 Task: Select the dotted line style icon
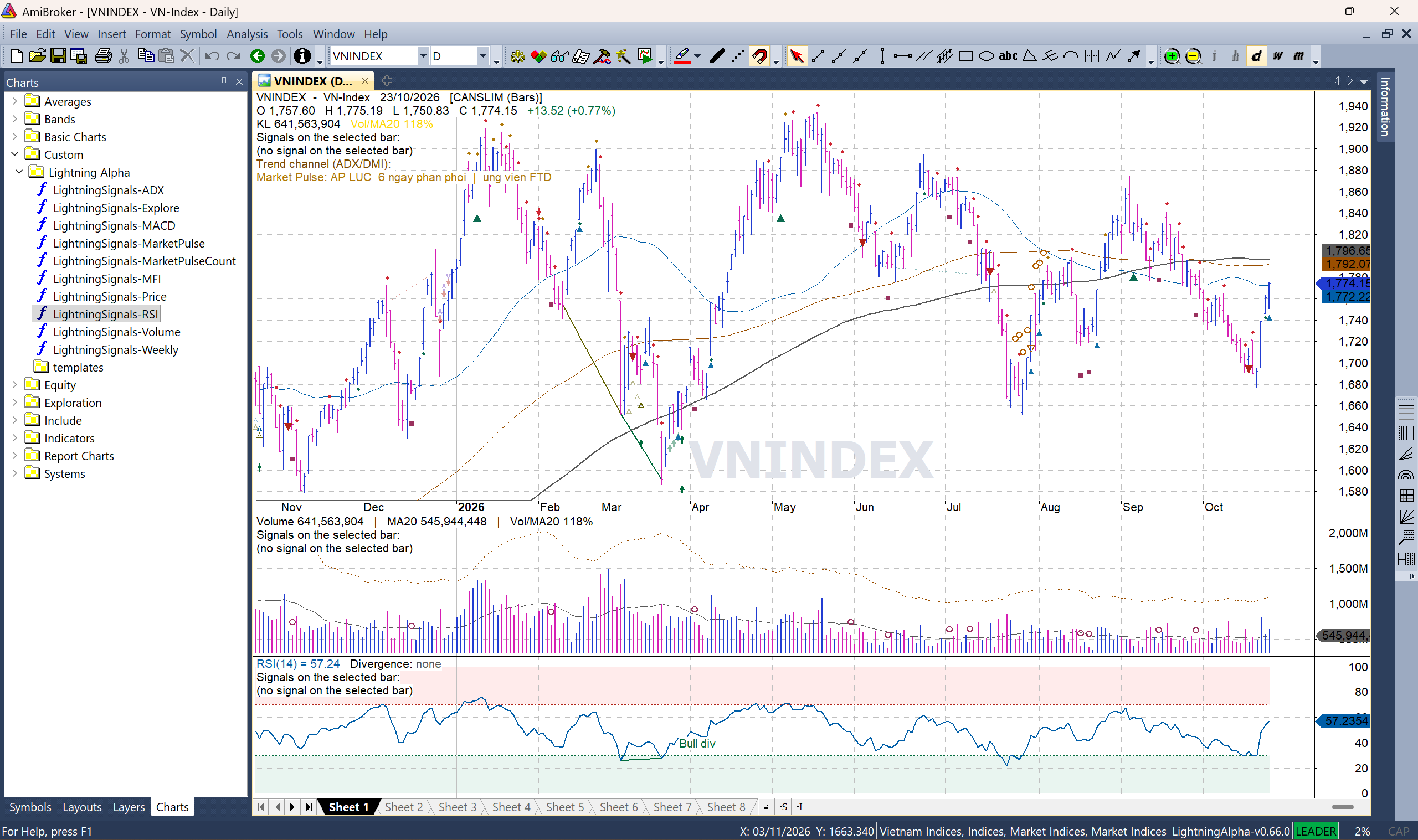coord(737,56)
